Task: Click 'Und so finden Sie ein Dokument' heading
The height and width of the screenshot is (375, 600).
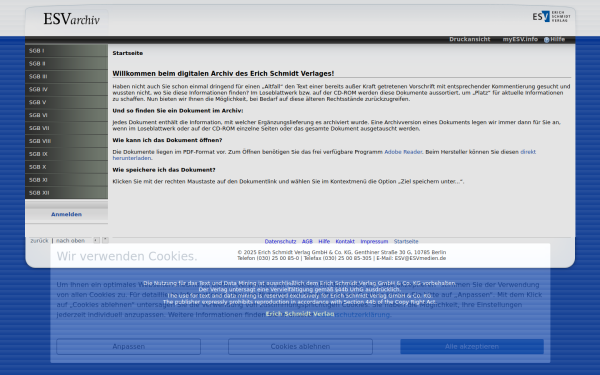Action: pyautogui.click(x=178, y=111)
